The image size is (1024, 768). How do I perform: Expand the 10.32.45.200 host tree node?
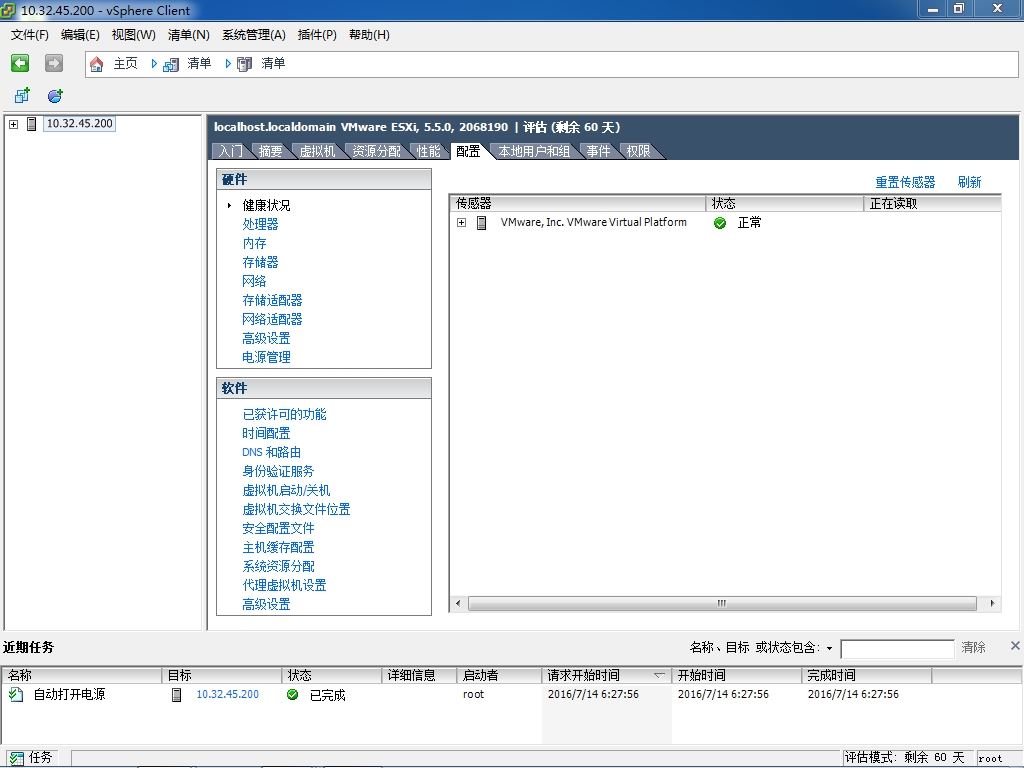click(13, 123)
